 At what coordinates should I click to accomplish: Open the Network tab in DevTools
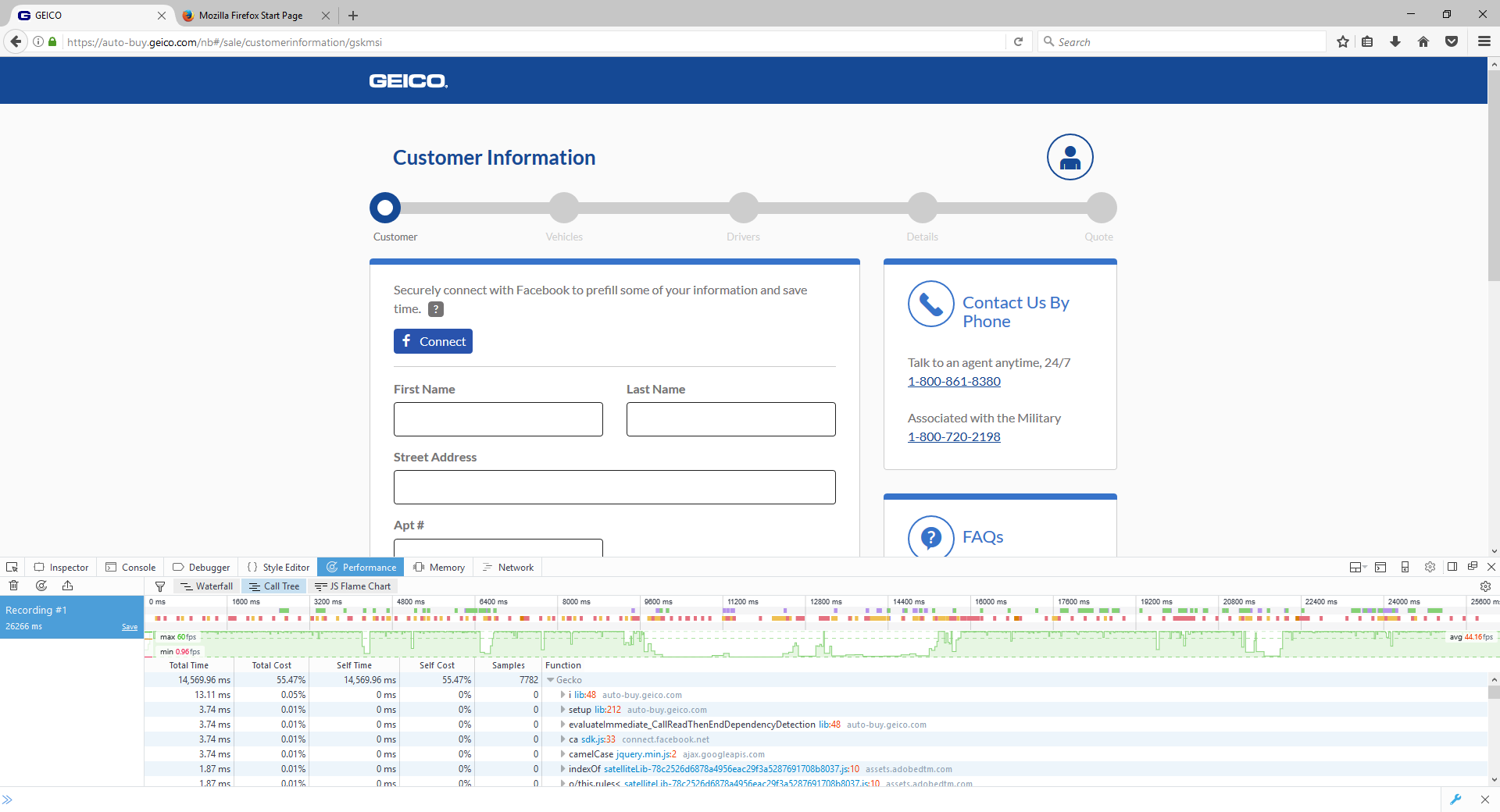[x=508, y=568]
